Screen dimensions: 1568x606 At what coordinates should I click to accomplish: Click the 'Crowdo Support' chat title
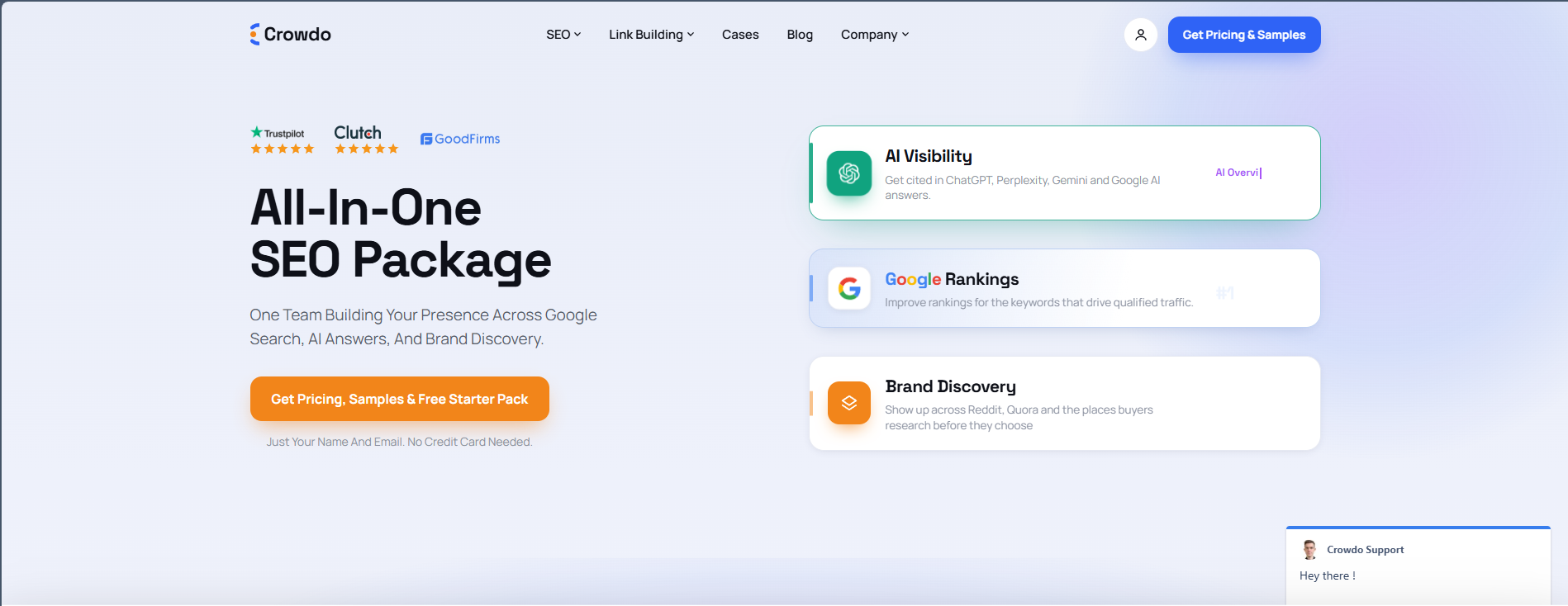(1365, 550)
